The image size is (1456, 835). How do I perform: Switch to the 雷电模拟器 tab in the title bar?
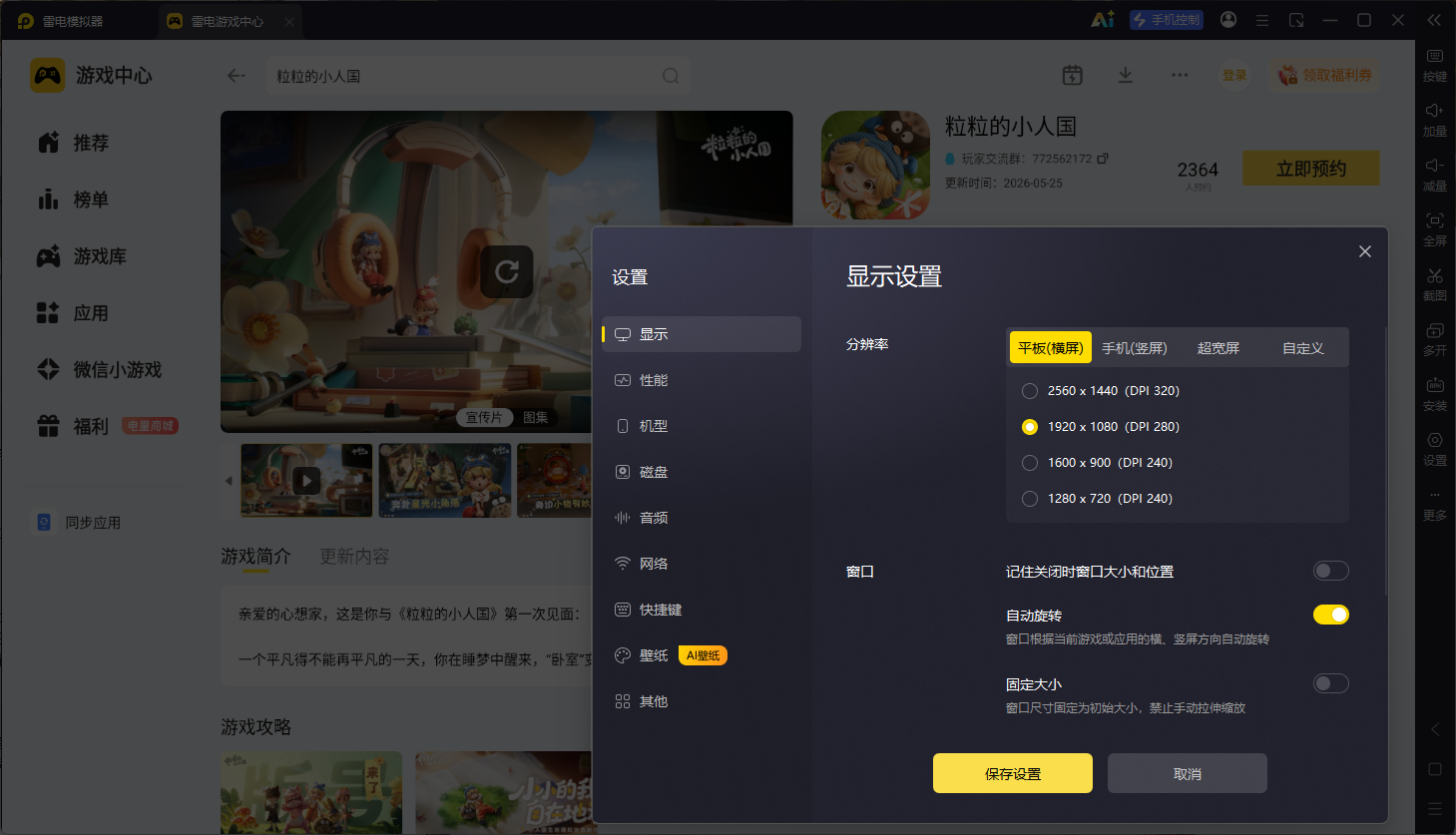[62, 21]
